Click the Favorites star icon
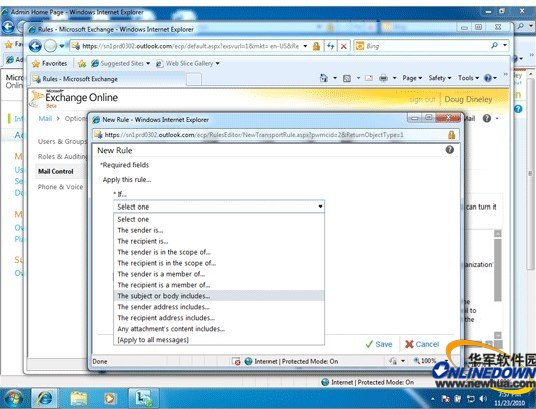536x409 pixels. (36, 64)
